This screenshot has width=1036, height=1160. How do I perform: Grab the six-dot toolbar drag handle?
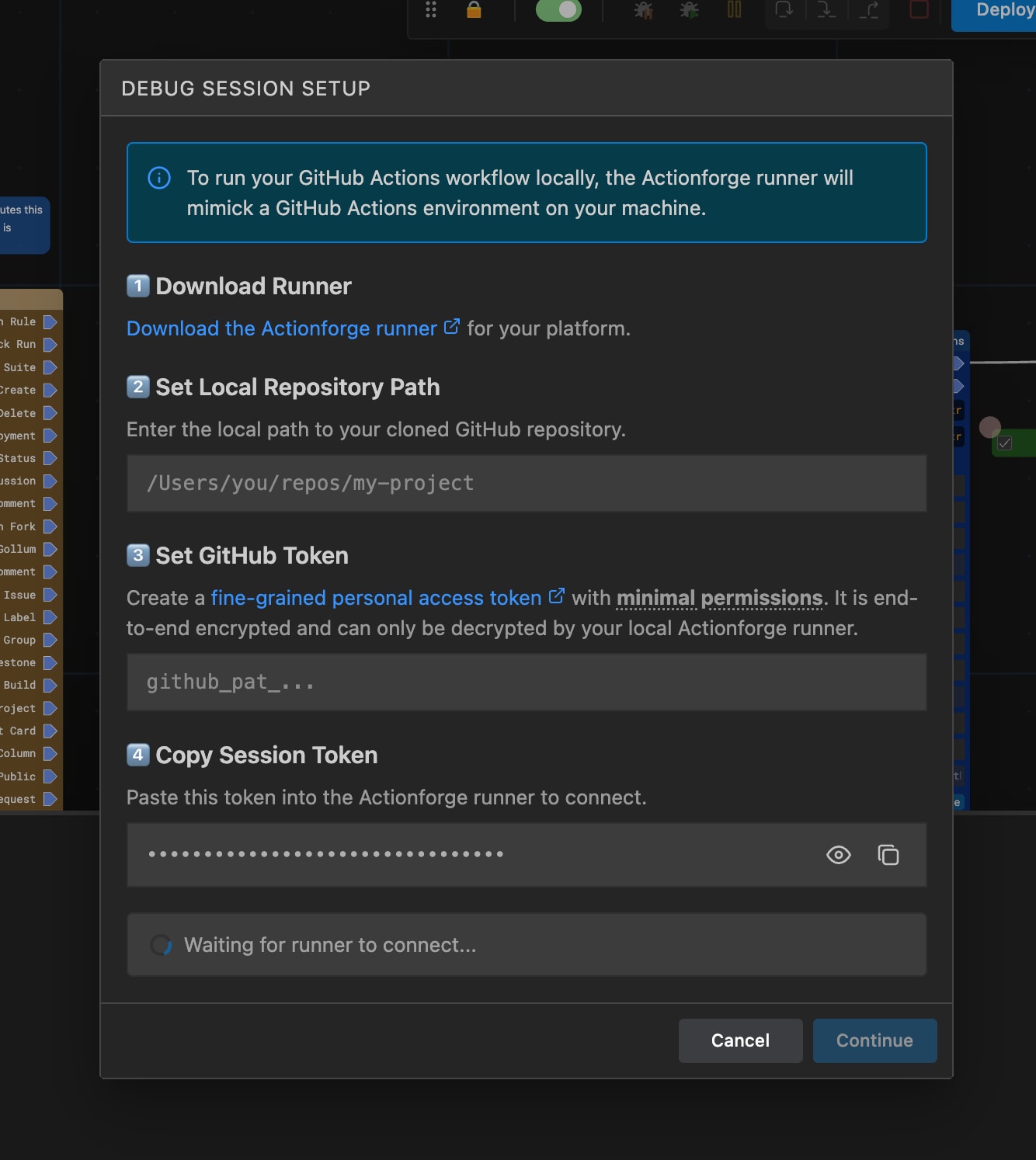(x=431, y=10)
